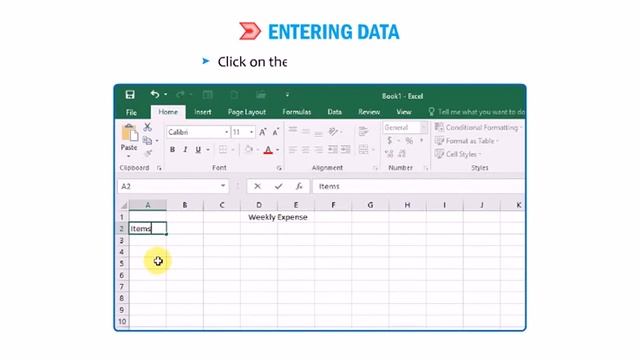Image resolution: width=640 pixels, height=360 pixels.
Task: Cancel entry with the X icon
Action: [257, 186]
